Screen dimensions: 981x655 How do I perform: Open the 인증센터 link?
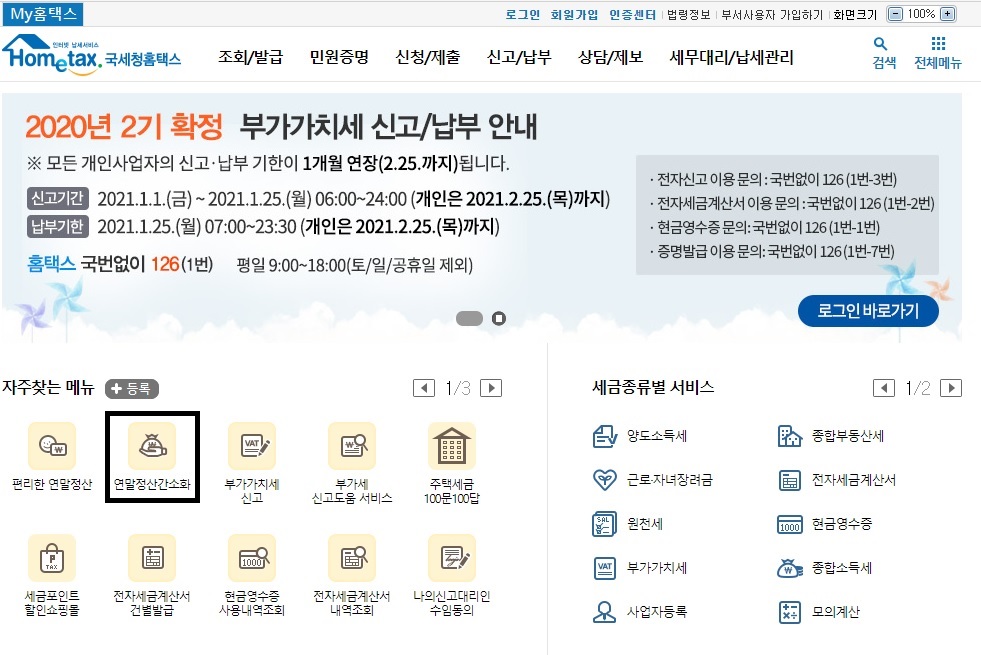point(633,14)
